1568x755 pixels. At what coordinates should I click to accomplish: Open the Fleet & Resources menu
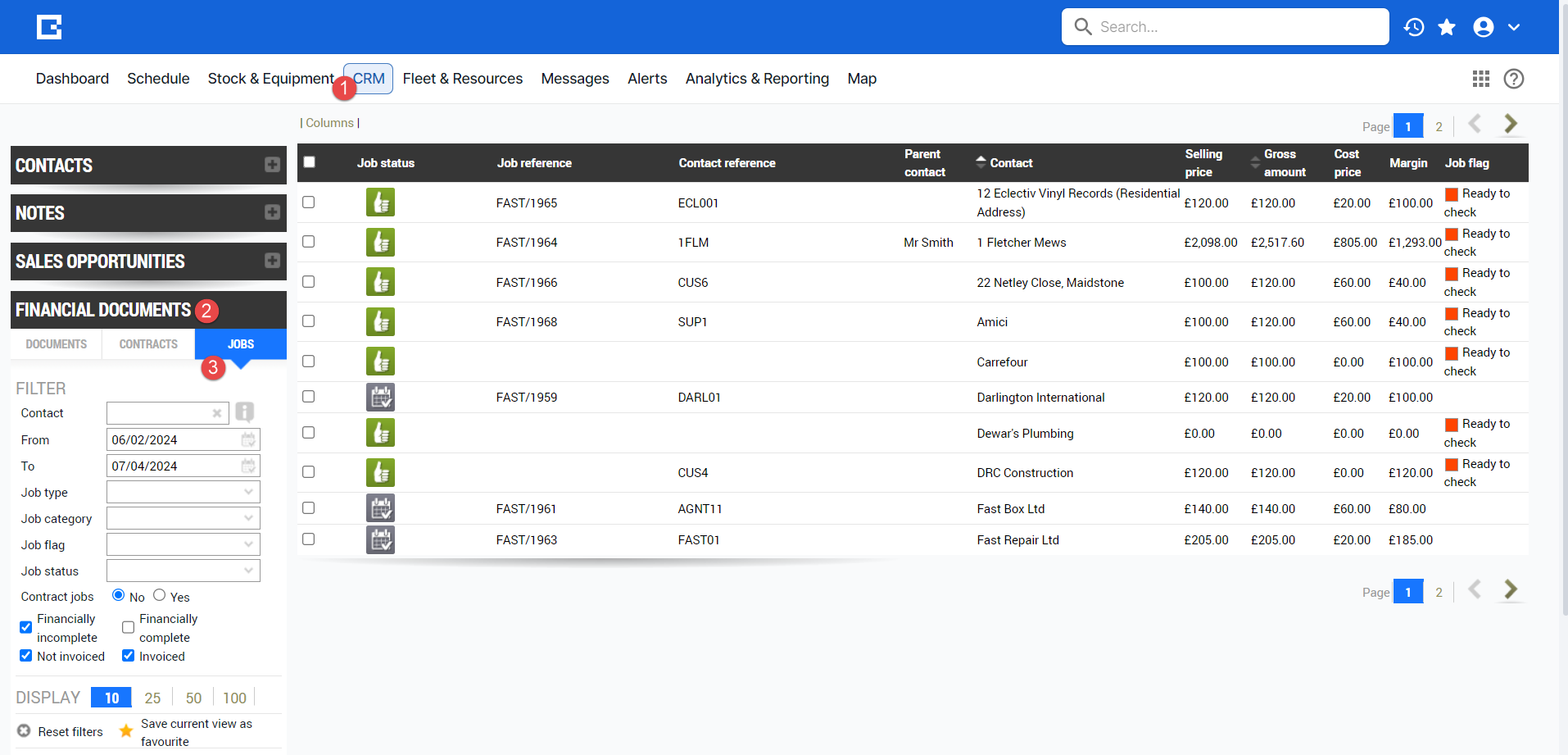coord(463,79)
